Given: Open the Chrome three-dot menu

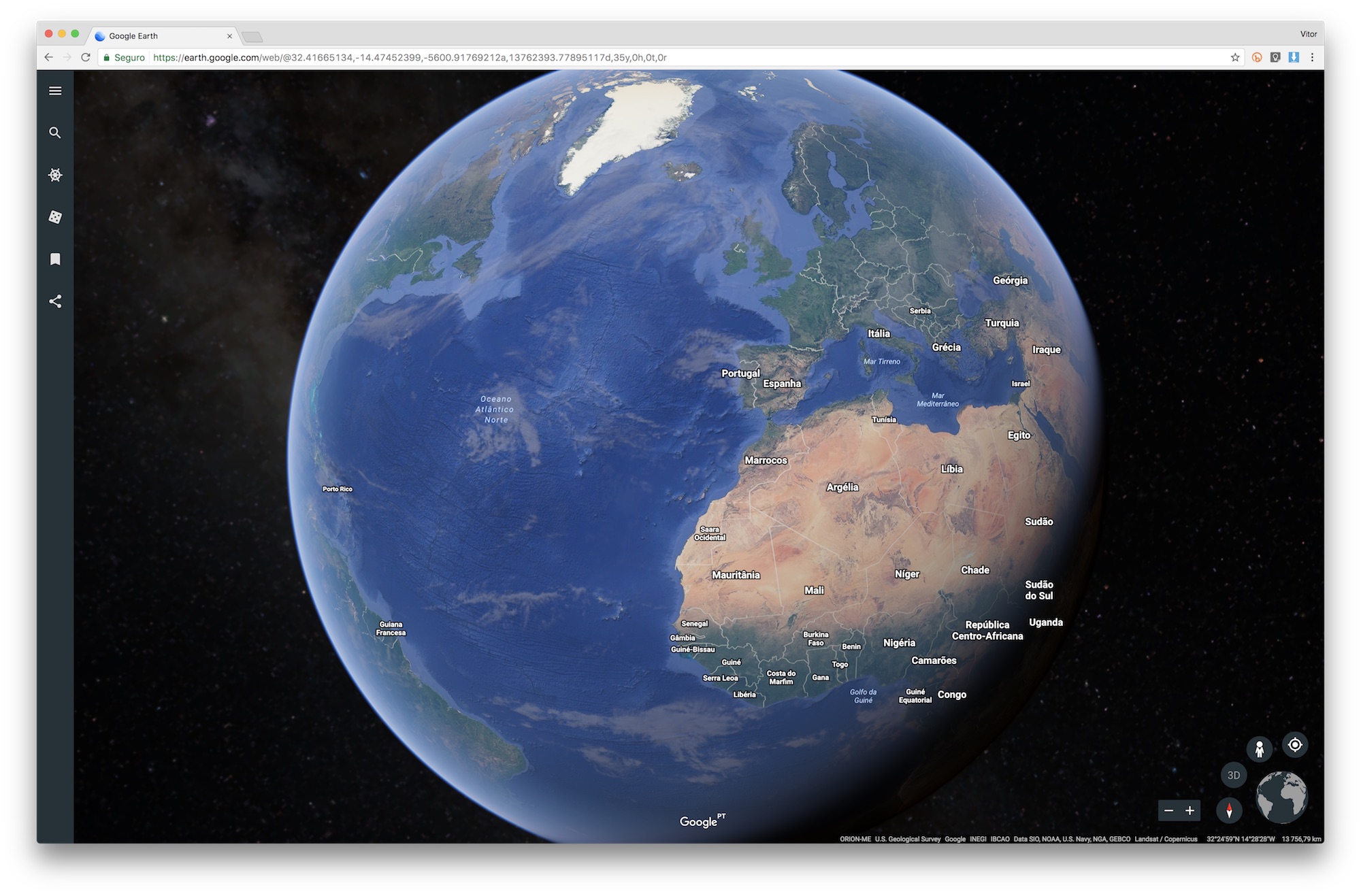Looking at the screenshot, I should pos(1313,57).
